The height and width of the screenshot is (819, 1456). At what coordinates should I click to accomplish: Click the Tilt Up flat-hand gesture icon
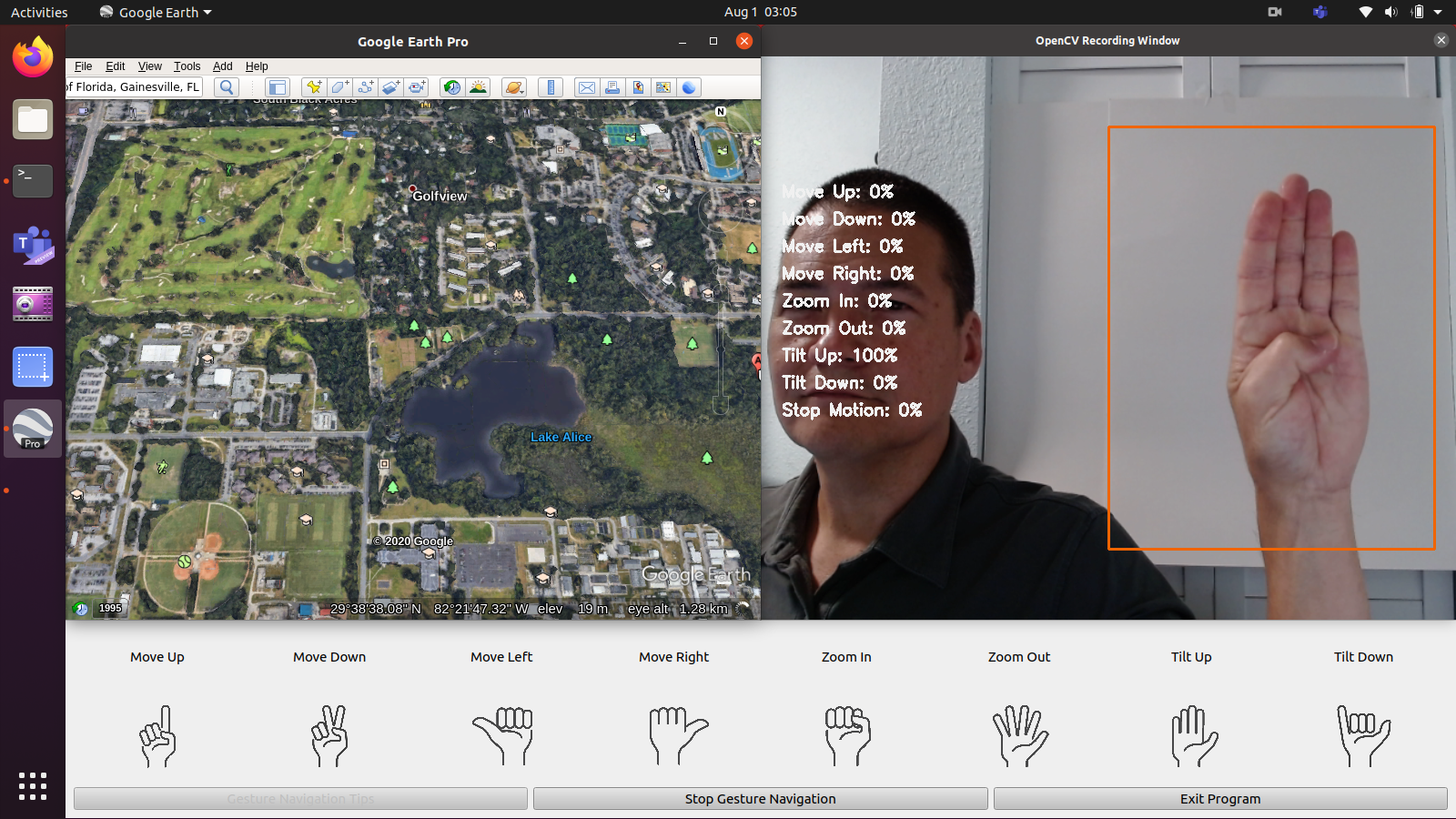1193,735
